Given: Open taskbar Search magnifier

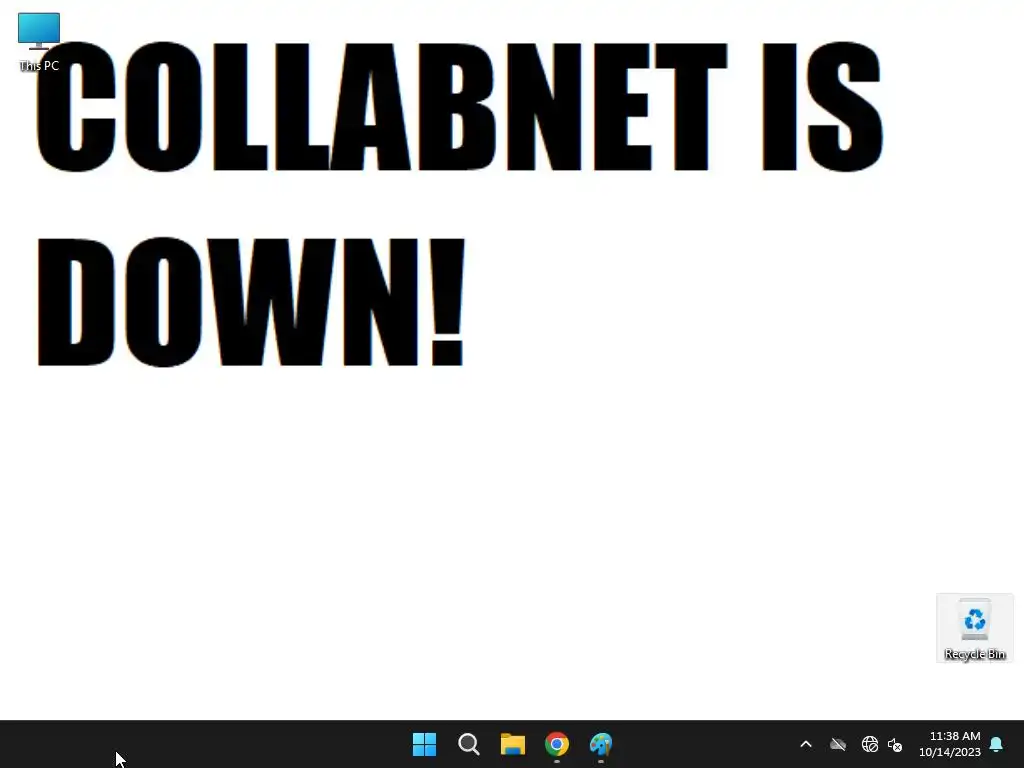Looking at the screenshot, I should tap(468, 744).
